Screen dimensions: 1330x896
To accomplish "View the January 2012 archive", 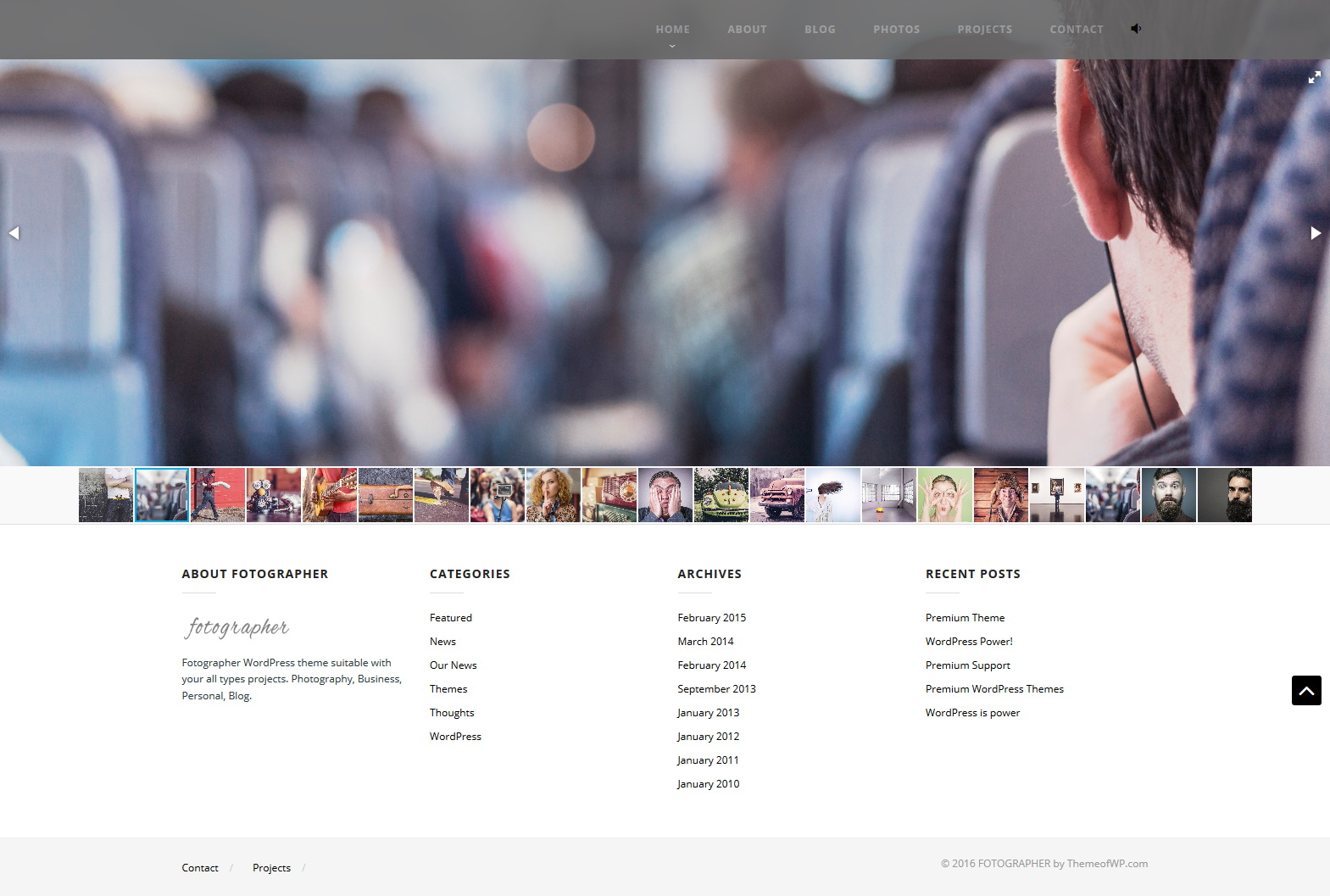I will pyautogui.click(x=709, y=737).
